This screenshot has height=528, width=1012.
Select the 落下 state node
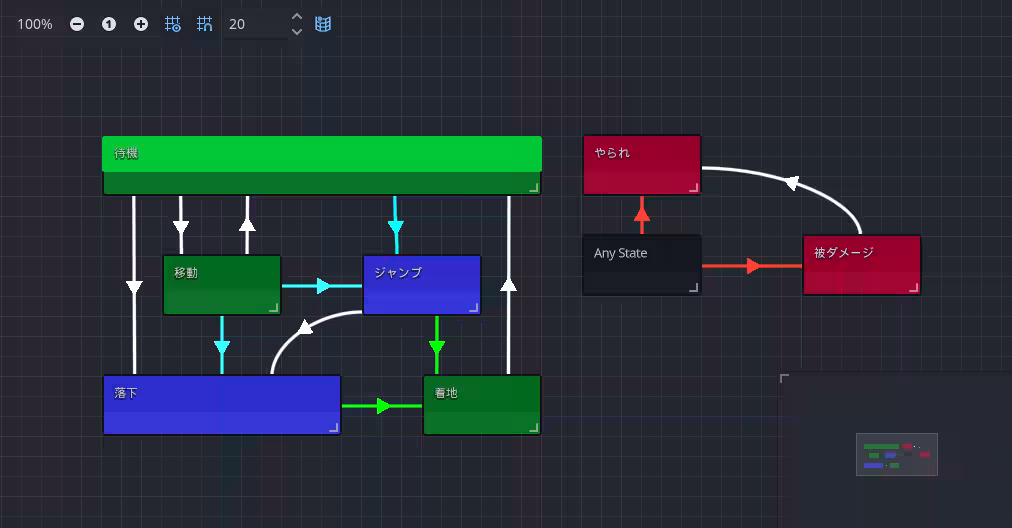pyautogui.click(x=221, y=405)
